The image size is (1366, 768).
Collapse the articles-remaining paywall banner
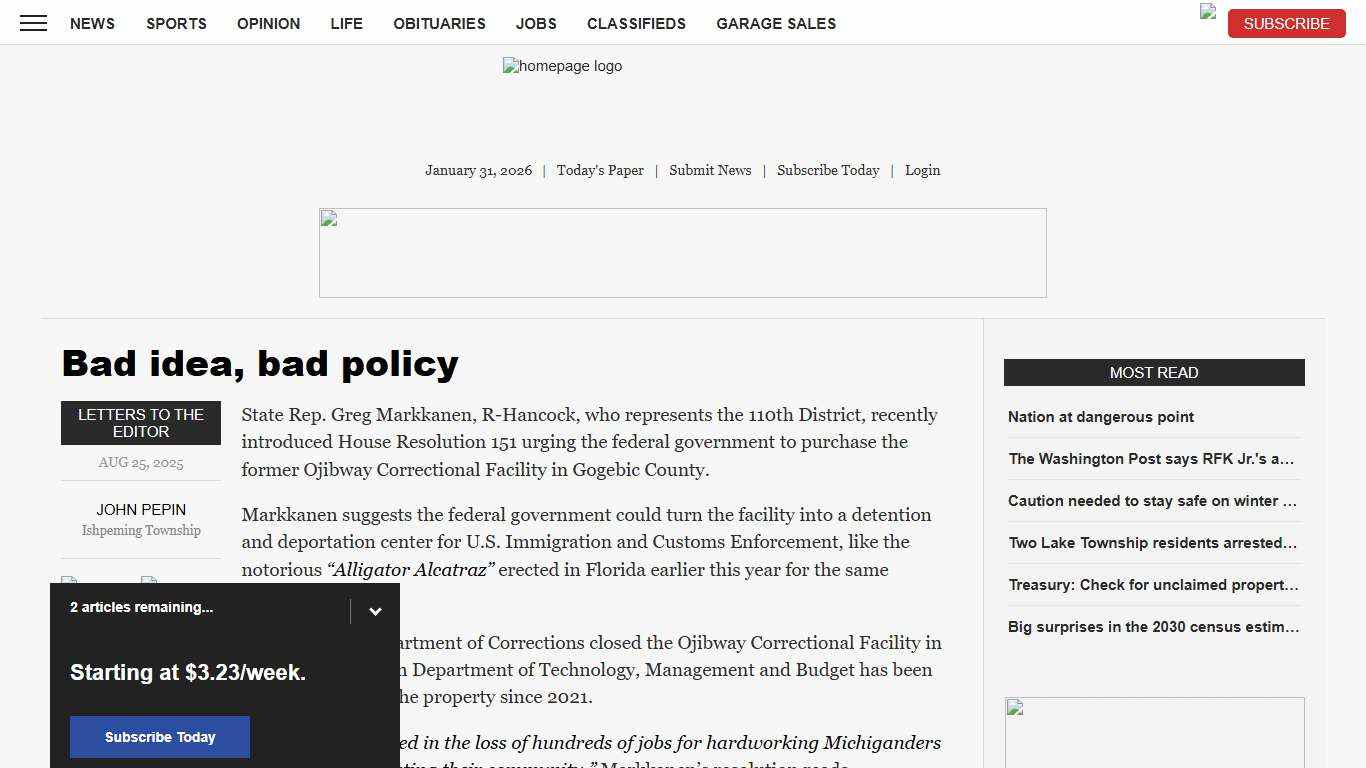[x=376, y=610]
